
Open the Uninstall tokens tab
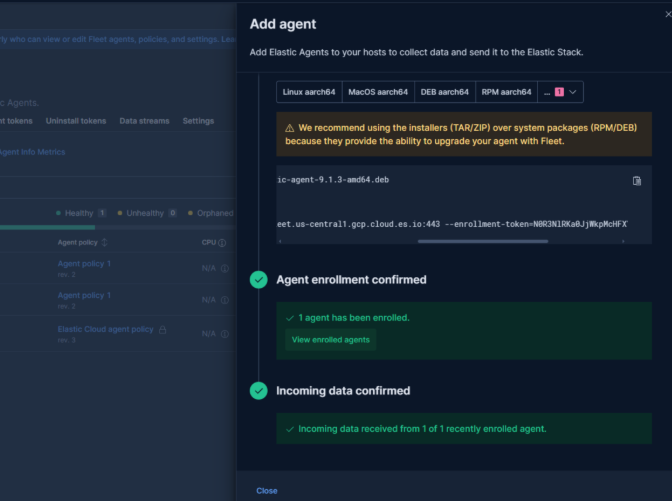tap(75, 121)
